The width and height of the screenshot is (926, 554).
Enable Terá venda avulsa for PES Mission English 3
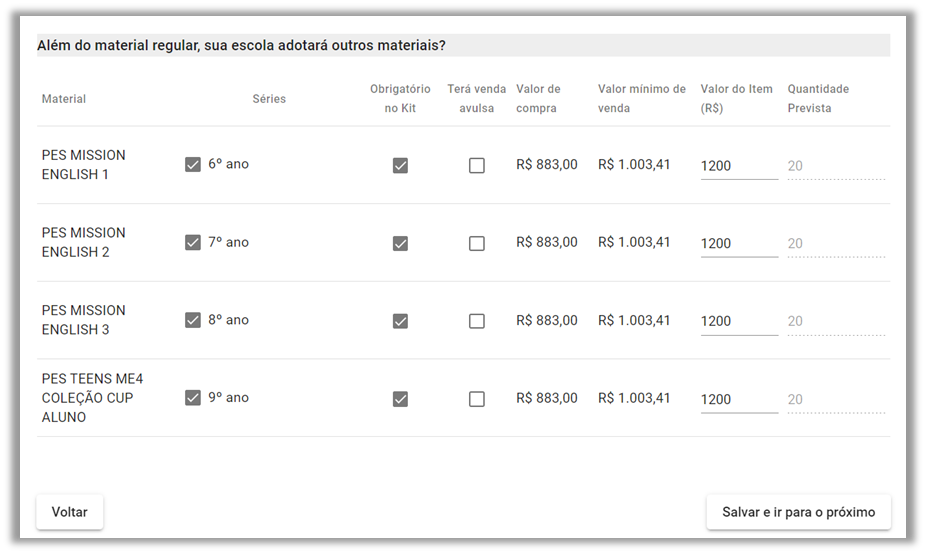pyautogui.click(x=477, y=321)
